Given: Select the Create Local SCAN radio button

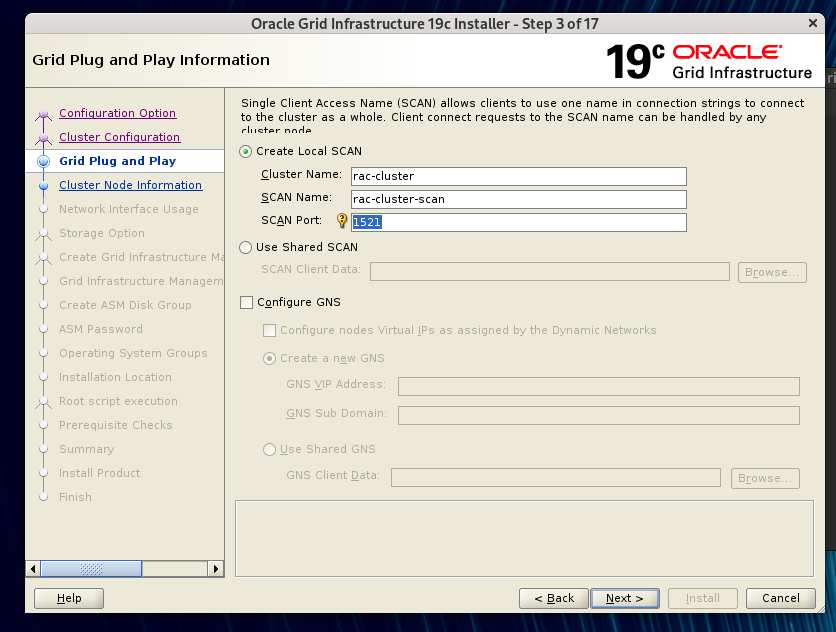Looking at the screenshot, I should (245, 152).
